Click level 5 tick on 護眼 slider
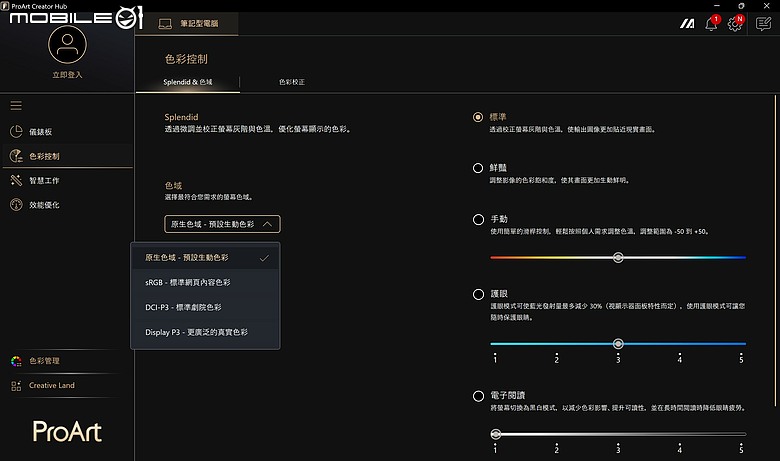The width and height of the screenshot is (780, 461). pos(741,358)
